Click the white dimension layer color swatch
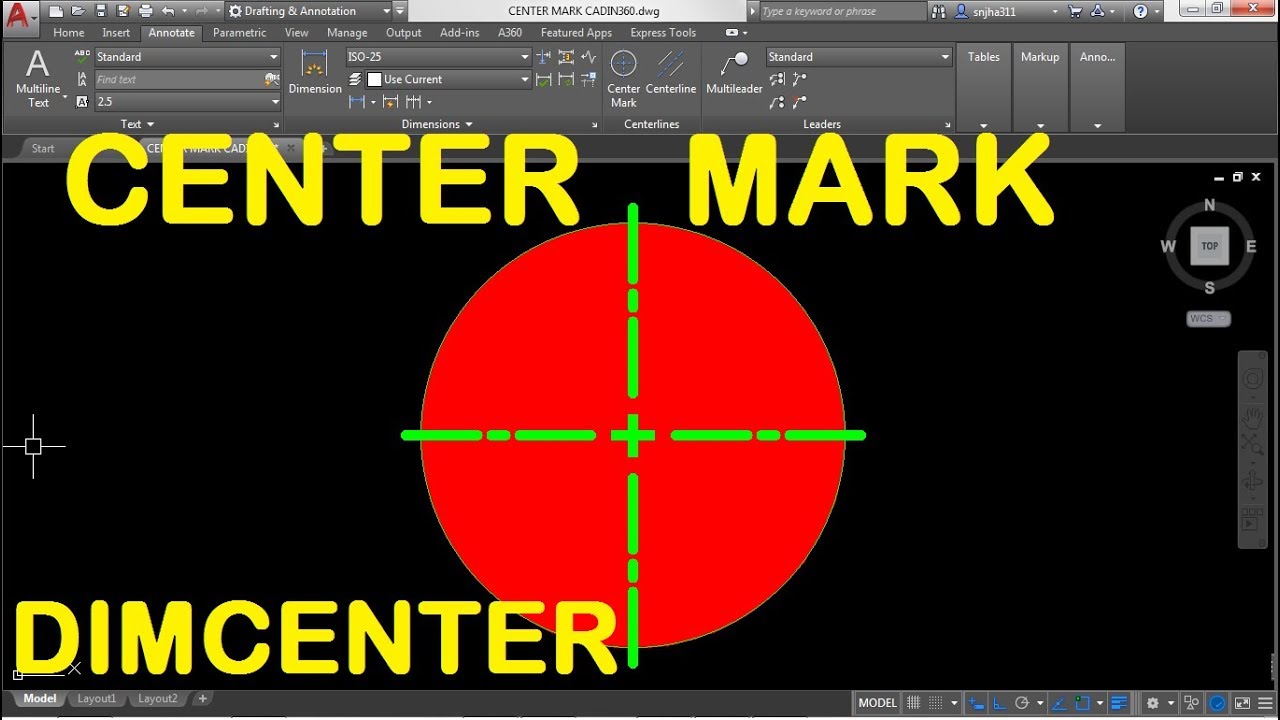The image size is (1280, 720). coord(374,79)
